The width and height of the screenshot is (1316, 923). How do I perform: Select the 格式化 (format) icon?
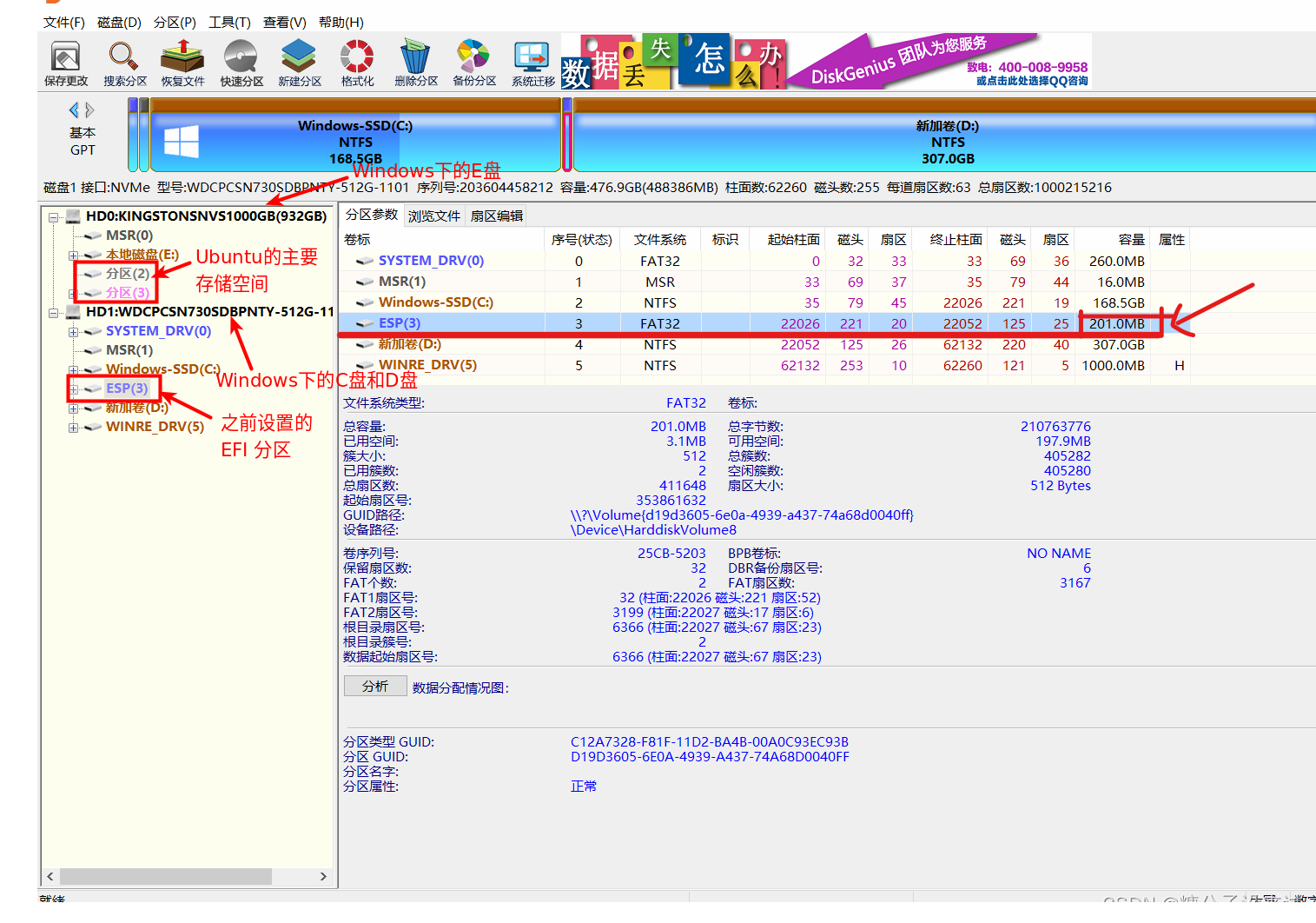click(356, 61)
